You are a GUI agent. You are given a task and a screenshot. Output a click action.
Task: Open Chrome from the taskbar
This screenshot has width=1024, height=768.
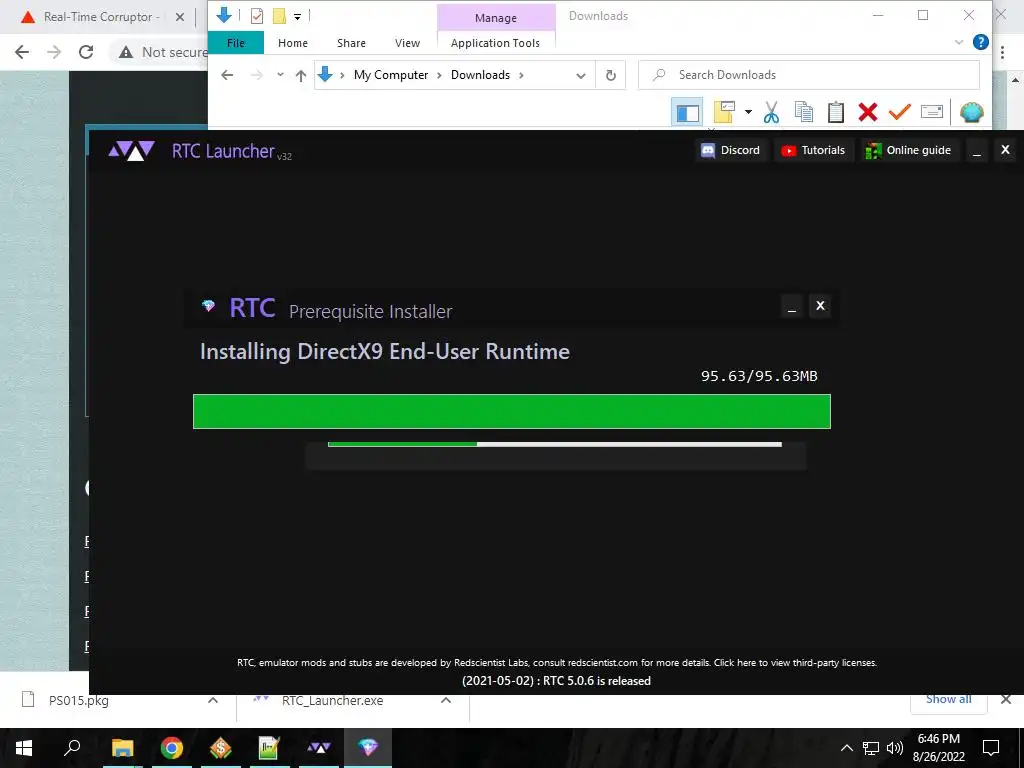coord(172,748)
